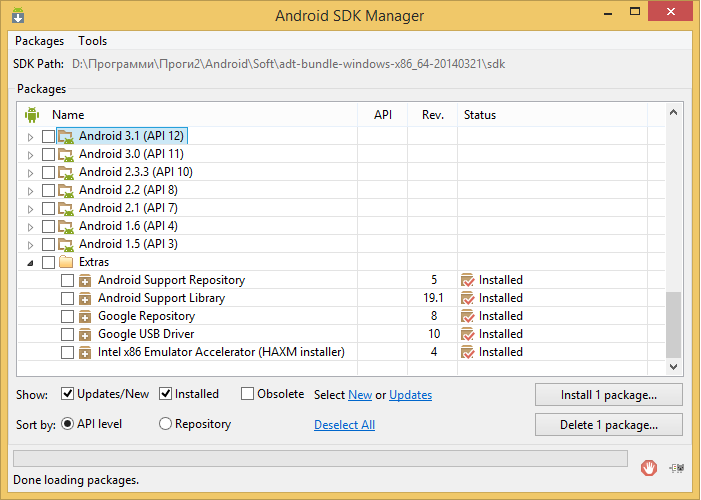This screenshot has width=701, height=500.
Task: Click the Android 2.2 (API 8) folder icon
Action: point(66,191)
